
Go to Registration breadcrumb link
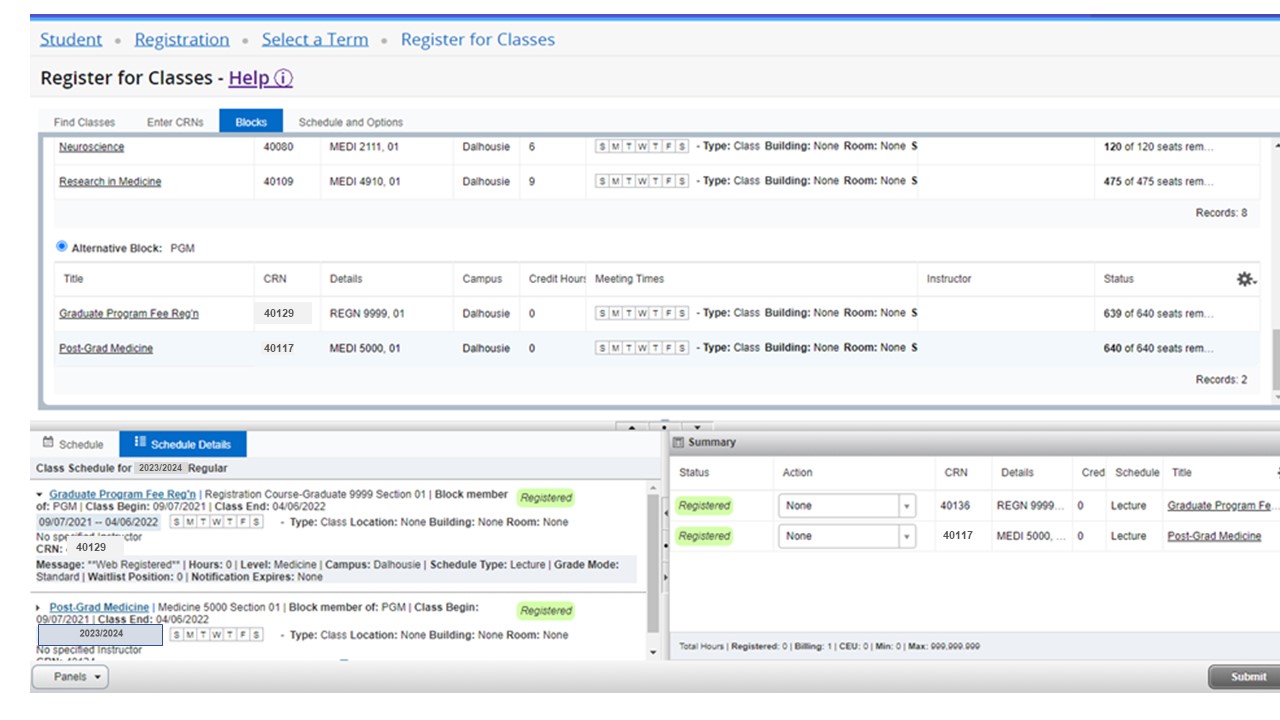[182, 39]
